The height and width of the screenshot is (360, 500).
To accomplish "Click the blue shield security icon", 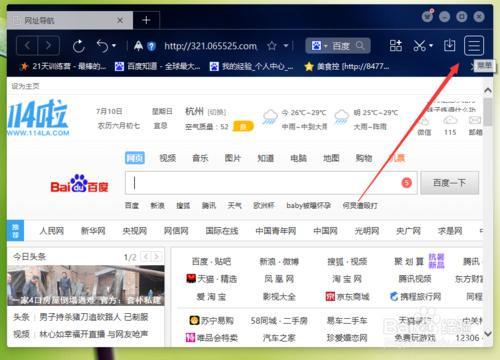I will 152,46.
